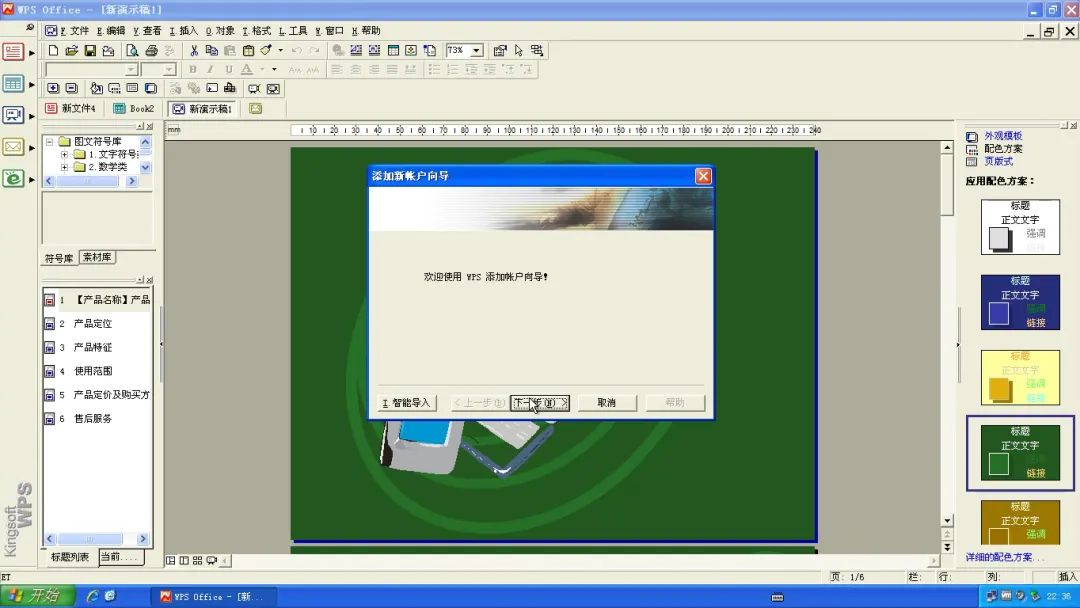The width and height of the screenshot is (1080, 608).
Task: Open the 文件 menu
Action: [74, 30]
